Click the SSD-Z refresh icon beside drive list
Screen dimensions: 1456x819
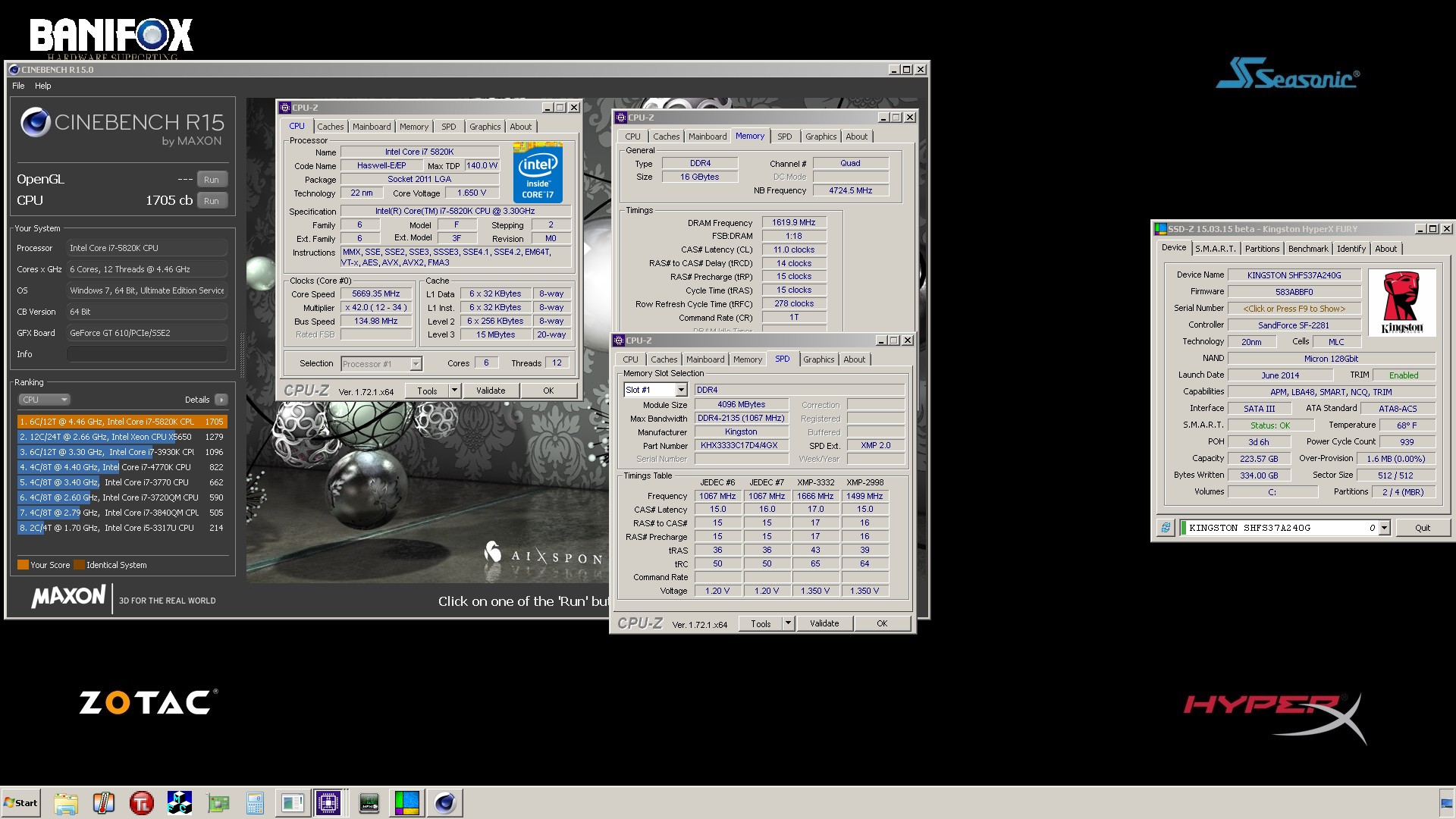tap(1166, 528)
